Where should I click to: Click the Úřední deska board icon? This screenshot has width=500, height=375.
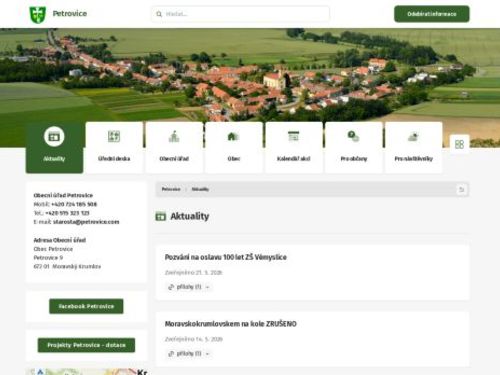(x=114, y=136)
